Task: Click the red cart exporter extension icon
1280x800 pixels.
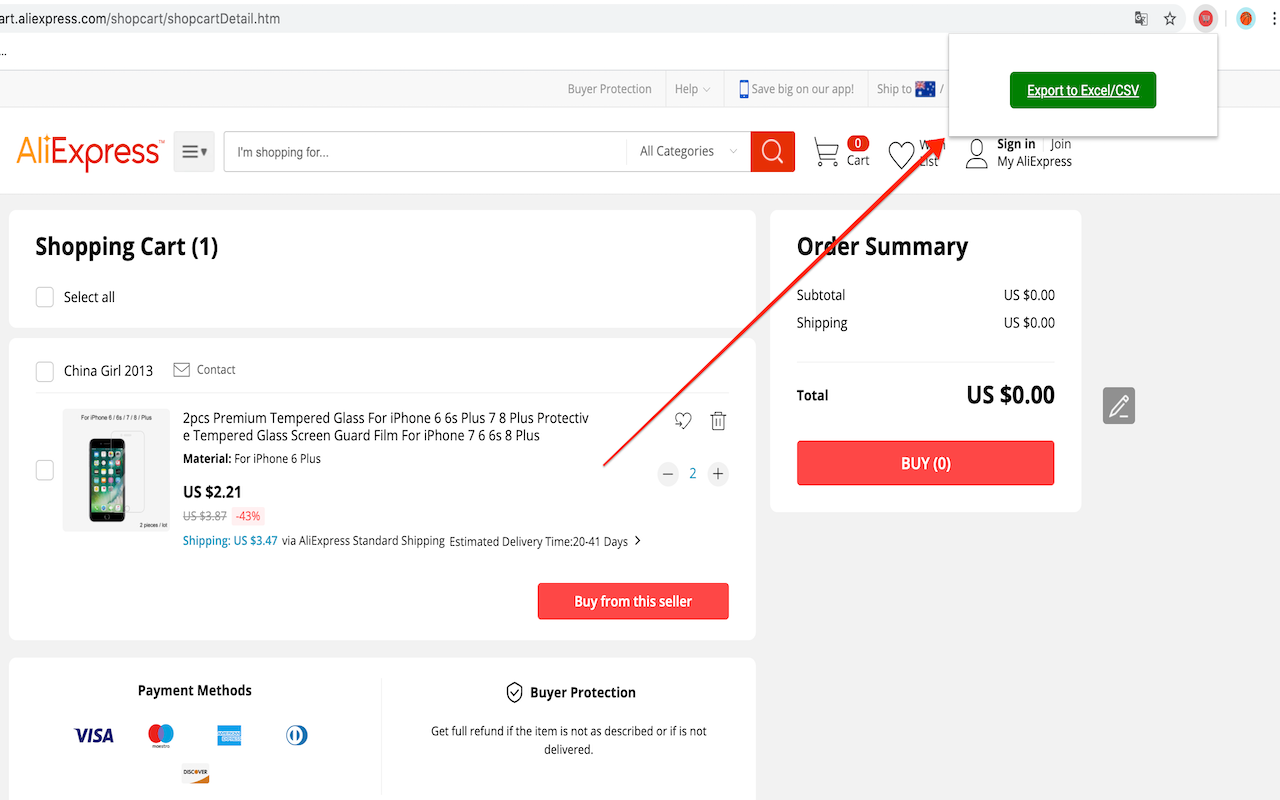Action: click(x=1206, y=18)
